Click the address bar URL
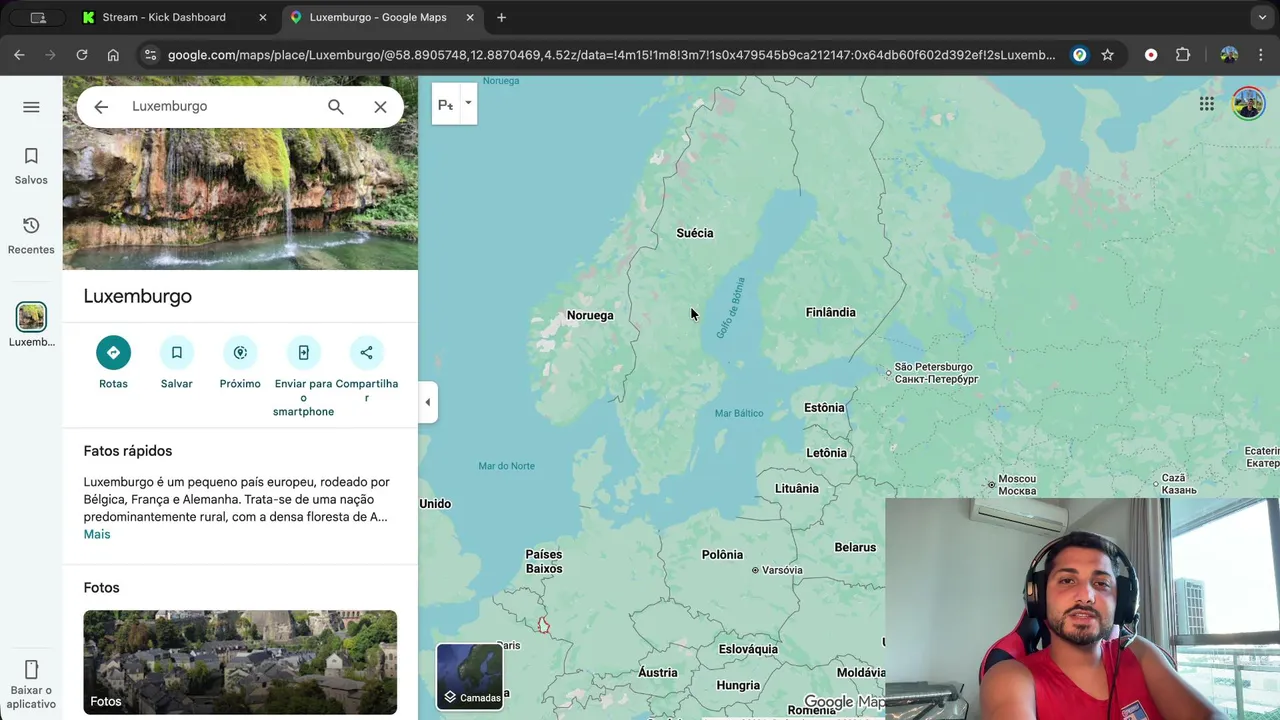Image resolution: width=1280 pixels, height=720 pixels. 611,55
